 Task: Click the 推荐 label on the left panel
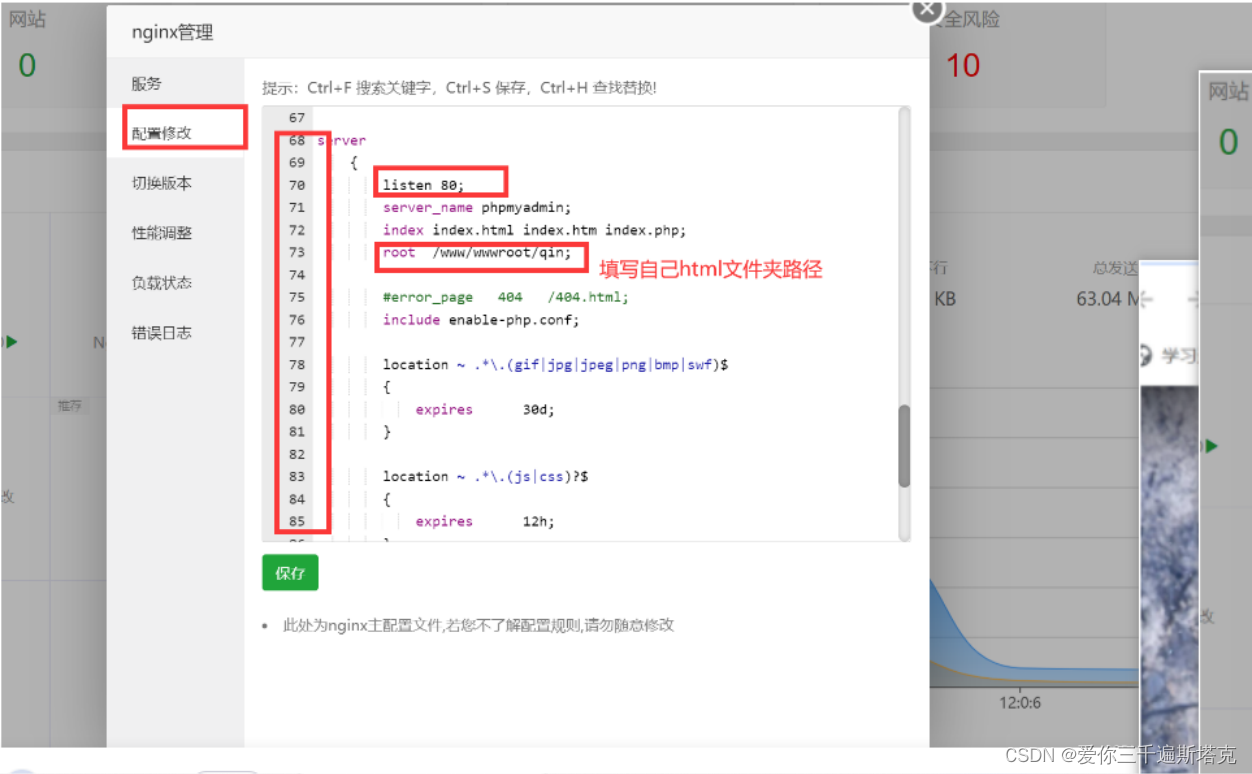click(70, 405)
